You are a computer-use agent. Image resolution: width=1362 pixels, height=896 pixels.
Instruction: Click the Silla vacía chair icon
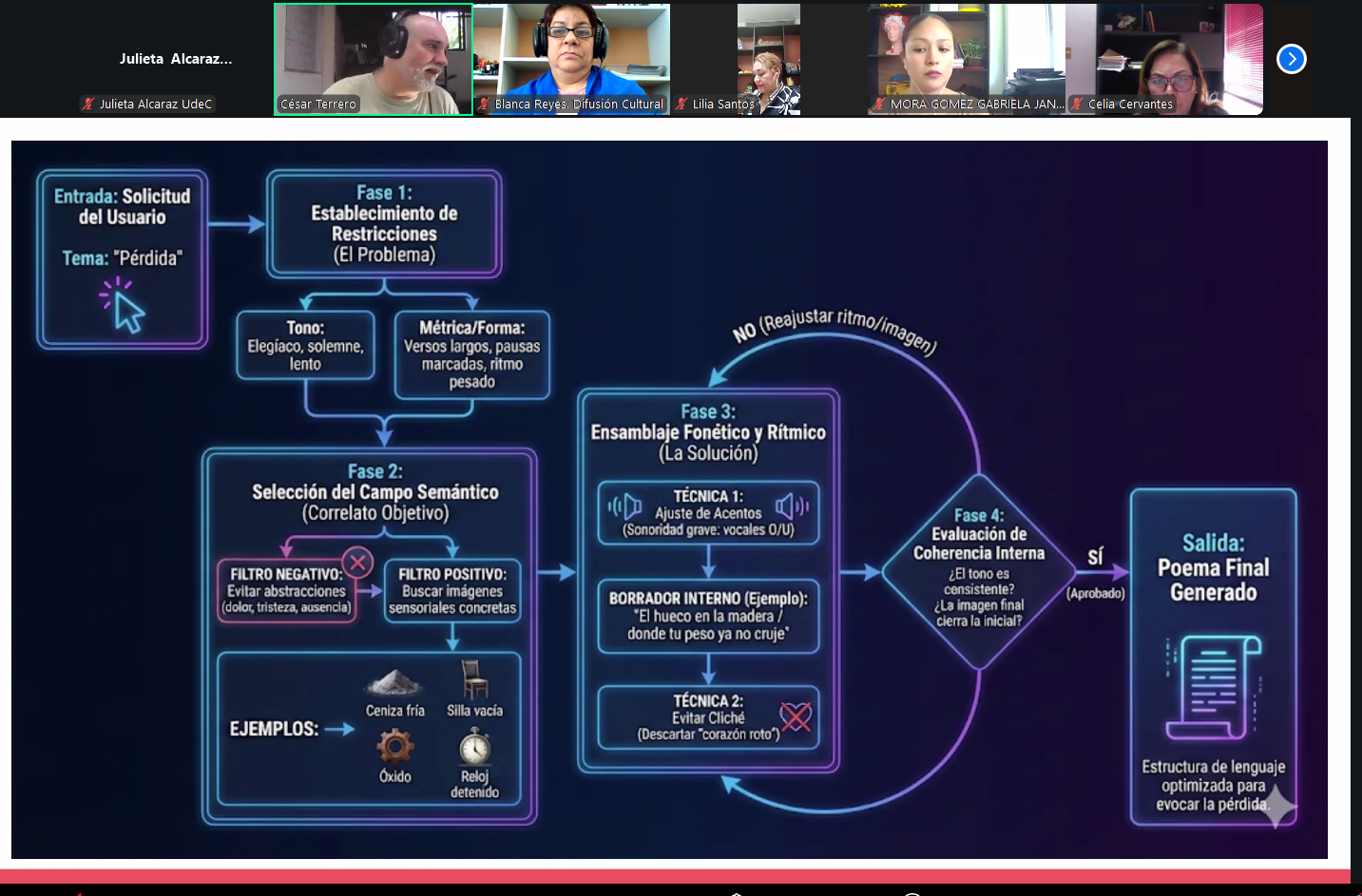(474, 679)
